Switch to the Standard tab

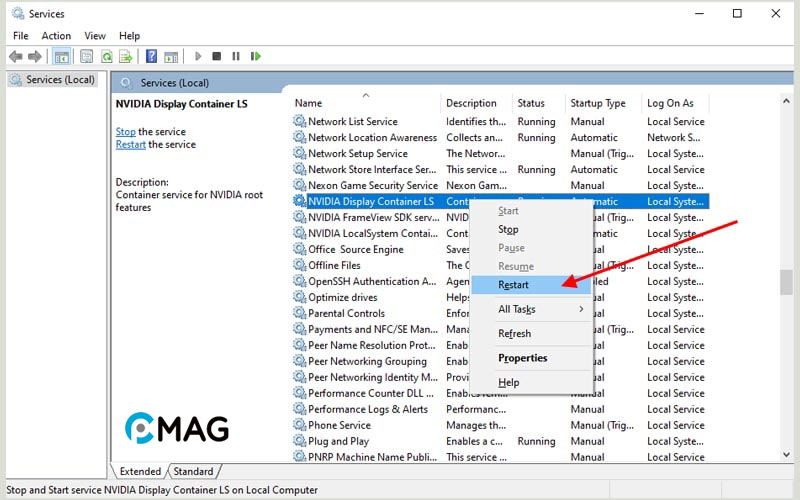point(193,471)
